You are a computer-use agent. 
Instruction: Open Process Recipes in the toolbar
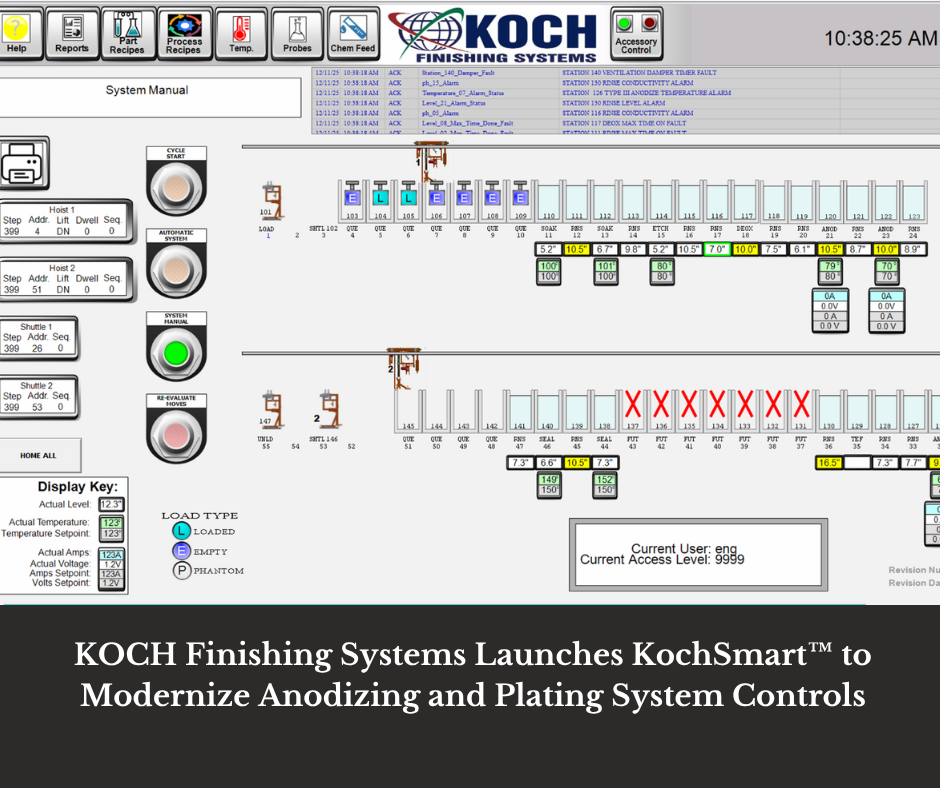click(x=184, y=34)
